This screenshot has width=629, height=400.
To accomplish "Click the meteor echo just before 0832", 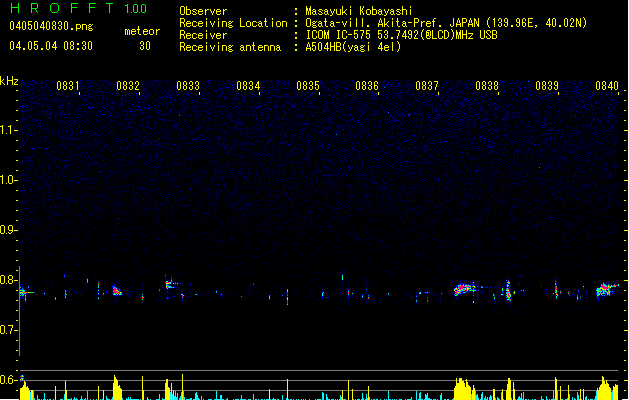I will pos(117,290).
